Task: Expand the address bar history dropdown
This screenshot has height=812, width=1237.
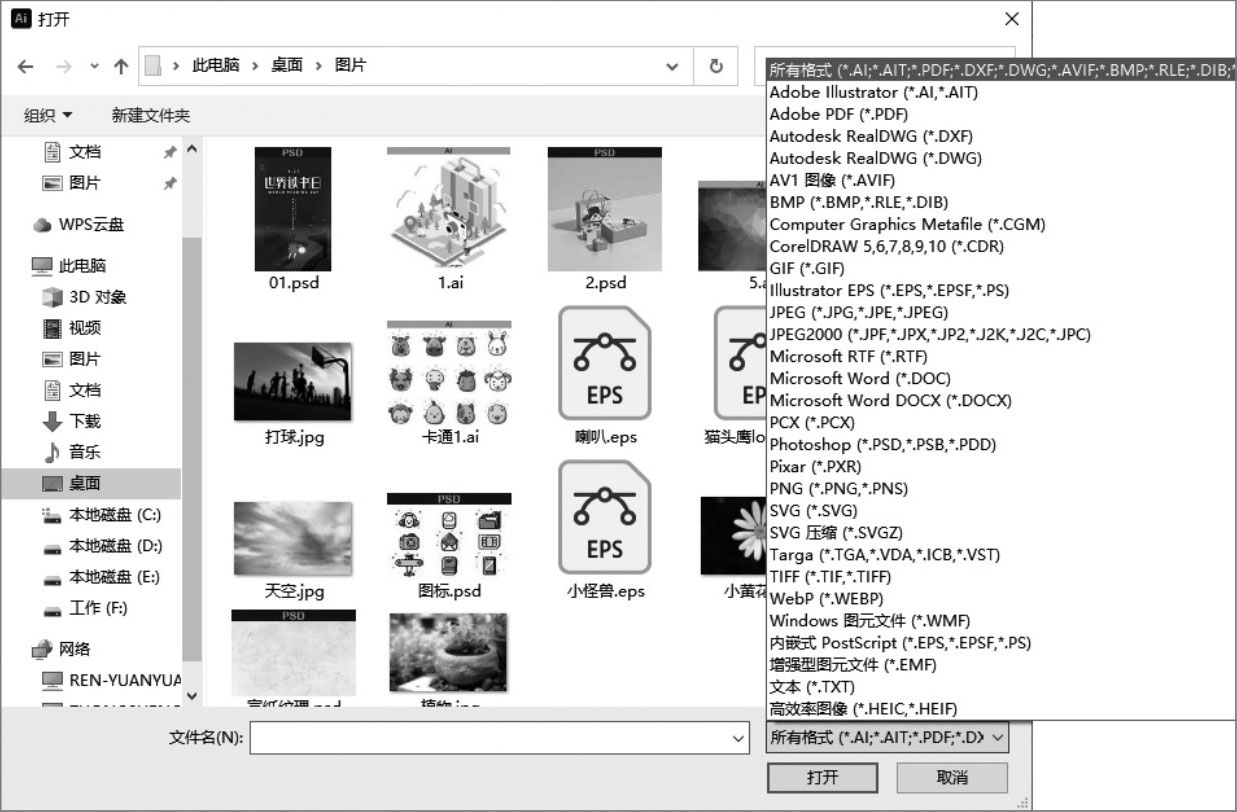Action: 673,66
